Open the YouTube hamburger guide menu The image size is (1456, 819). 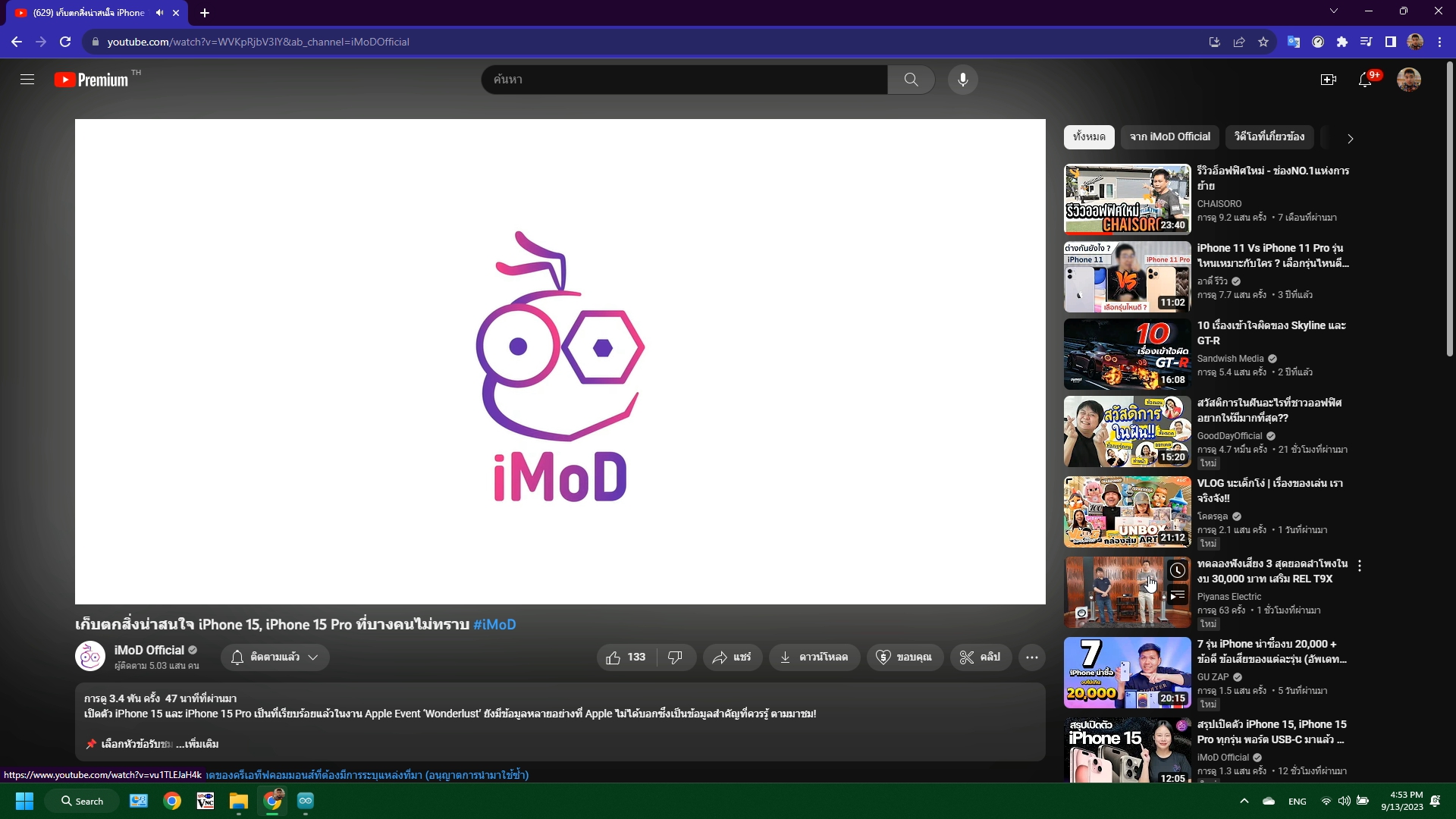tap(27, 80)
